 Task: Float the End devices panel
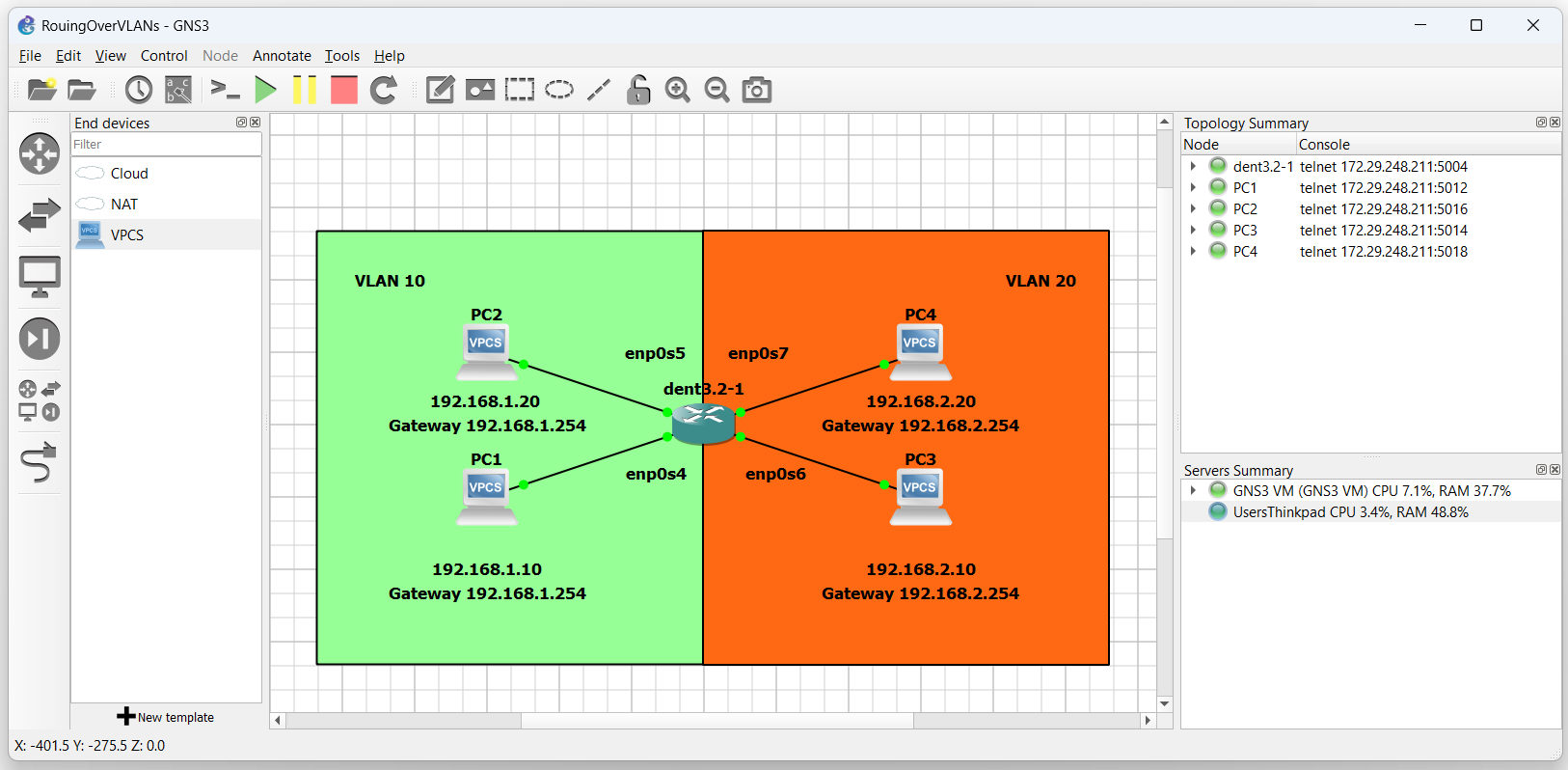(241, 123)
